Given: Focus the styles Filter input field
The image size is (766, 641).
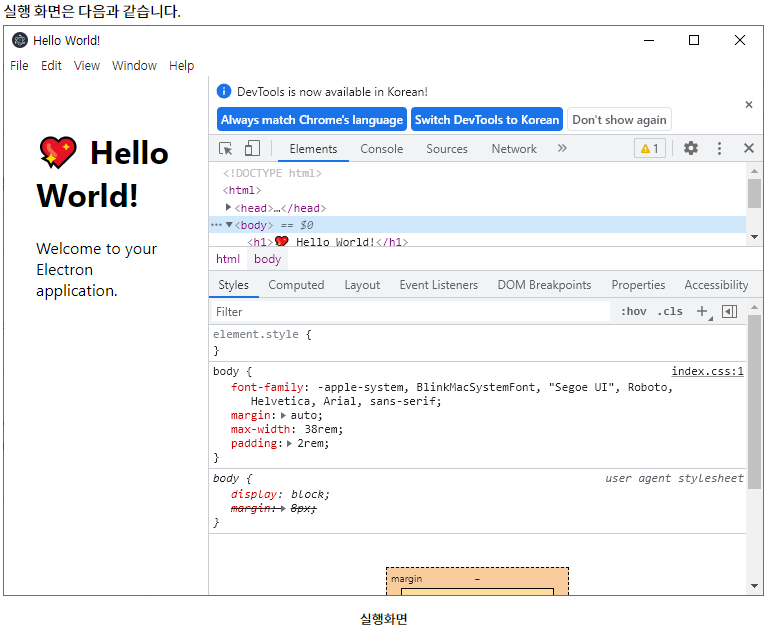Looking at the screenshot, I should click(410, 312).
